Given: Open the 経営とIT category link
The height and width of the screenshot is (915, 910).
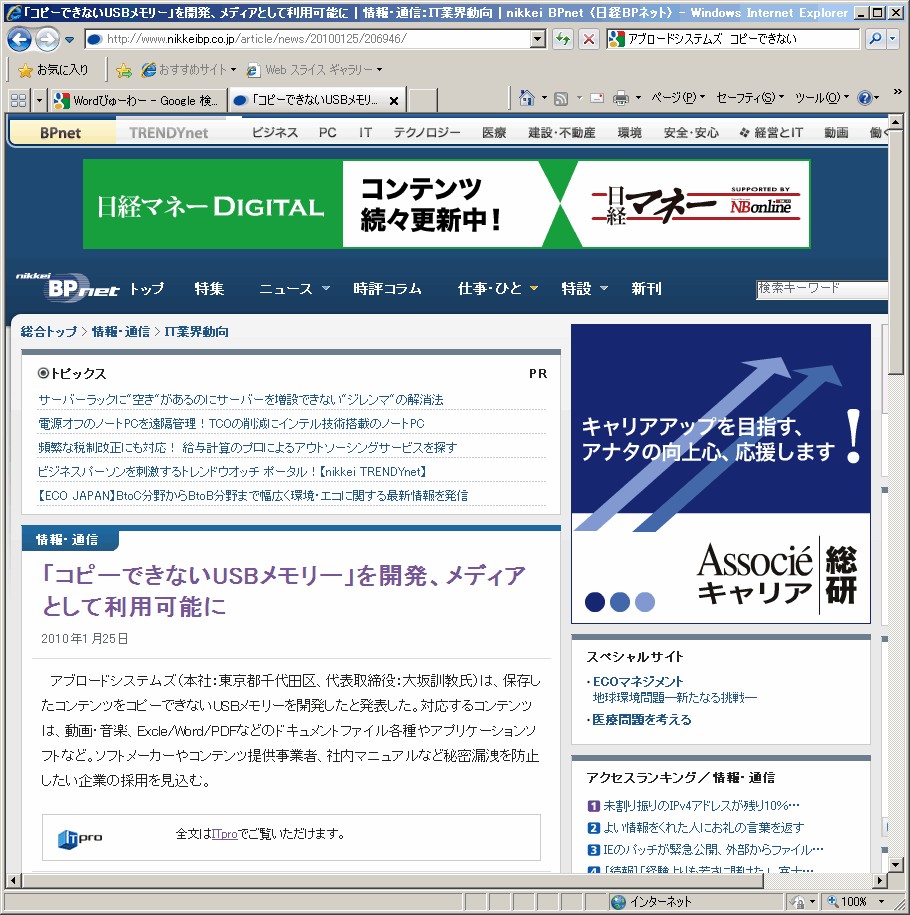Looking at the screenshot, I should point(771,132).
